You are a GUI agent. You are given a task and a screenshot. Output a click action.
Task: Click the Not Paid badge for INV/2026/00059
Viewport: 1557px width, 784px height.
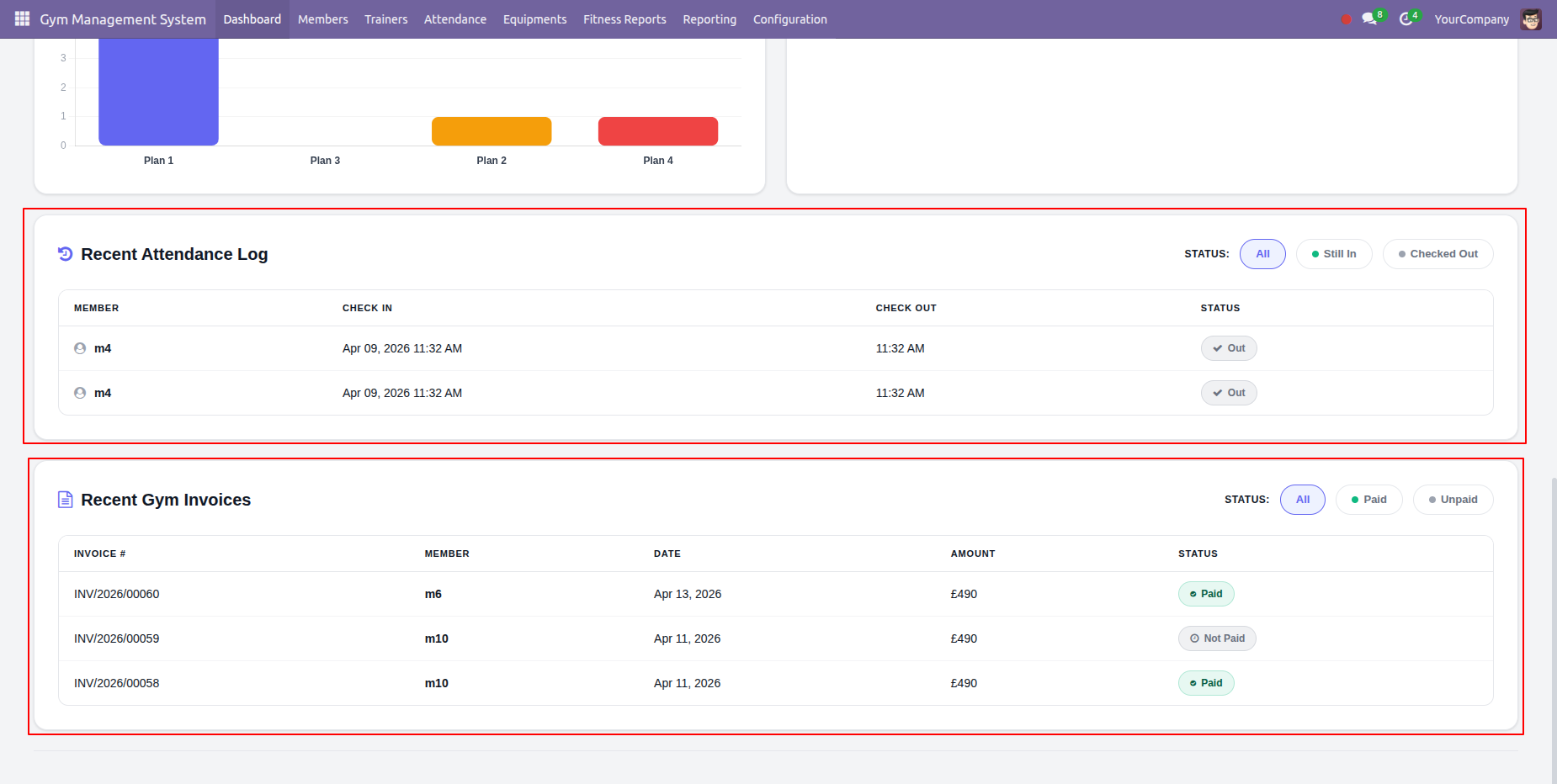pos(1217,638)
